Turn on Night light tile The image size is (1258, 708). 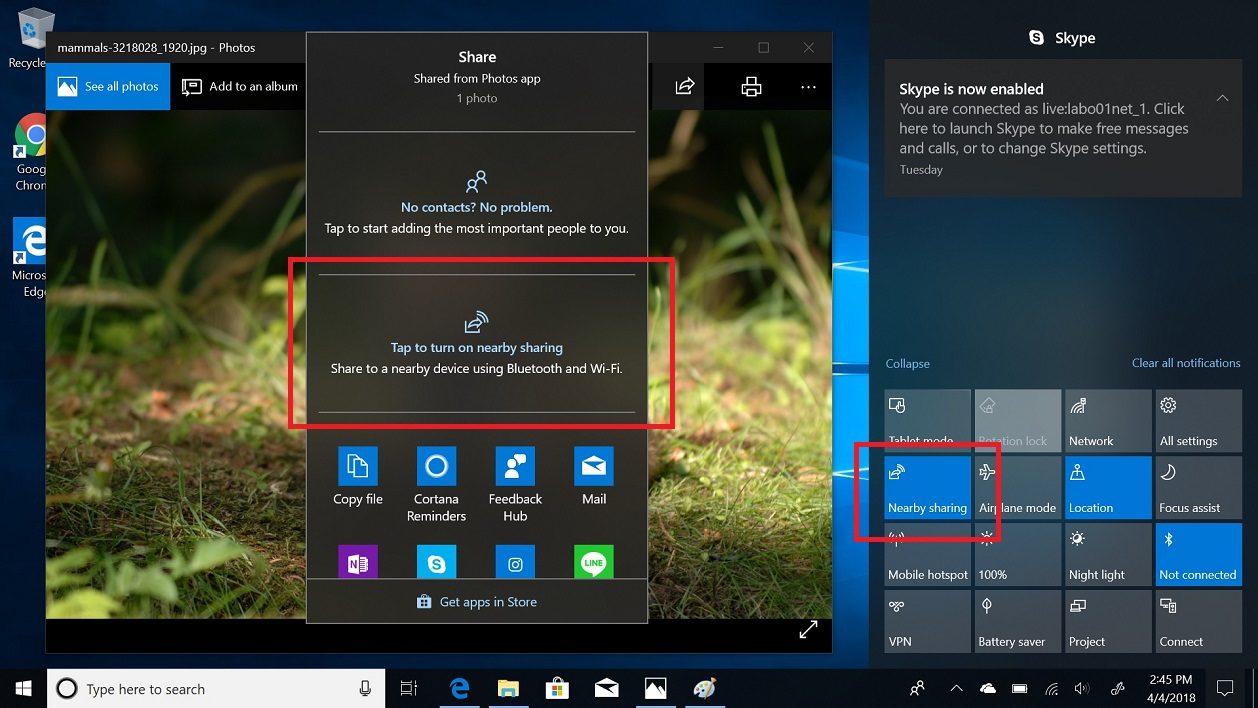[1108, 555]
